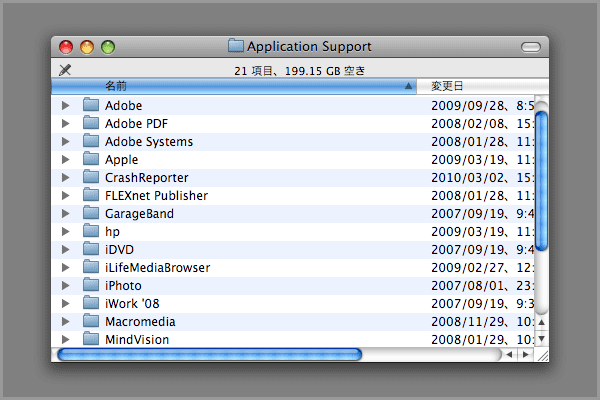600x400 pixels.
Task: Click the Macromedia folder icon
Action: tap(91, 320)
